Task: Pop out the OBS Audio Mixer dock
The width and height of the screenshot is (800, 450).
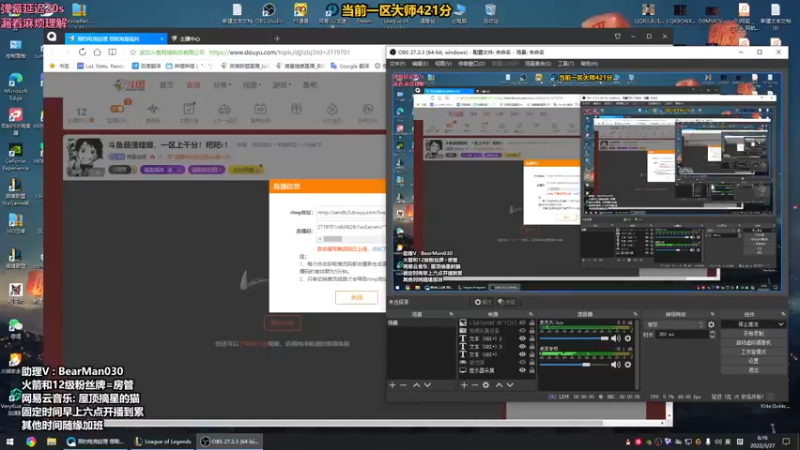Action: (635, 314)
